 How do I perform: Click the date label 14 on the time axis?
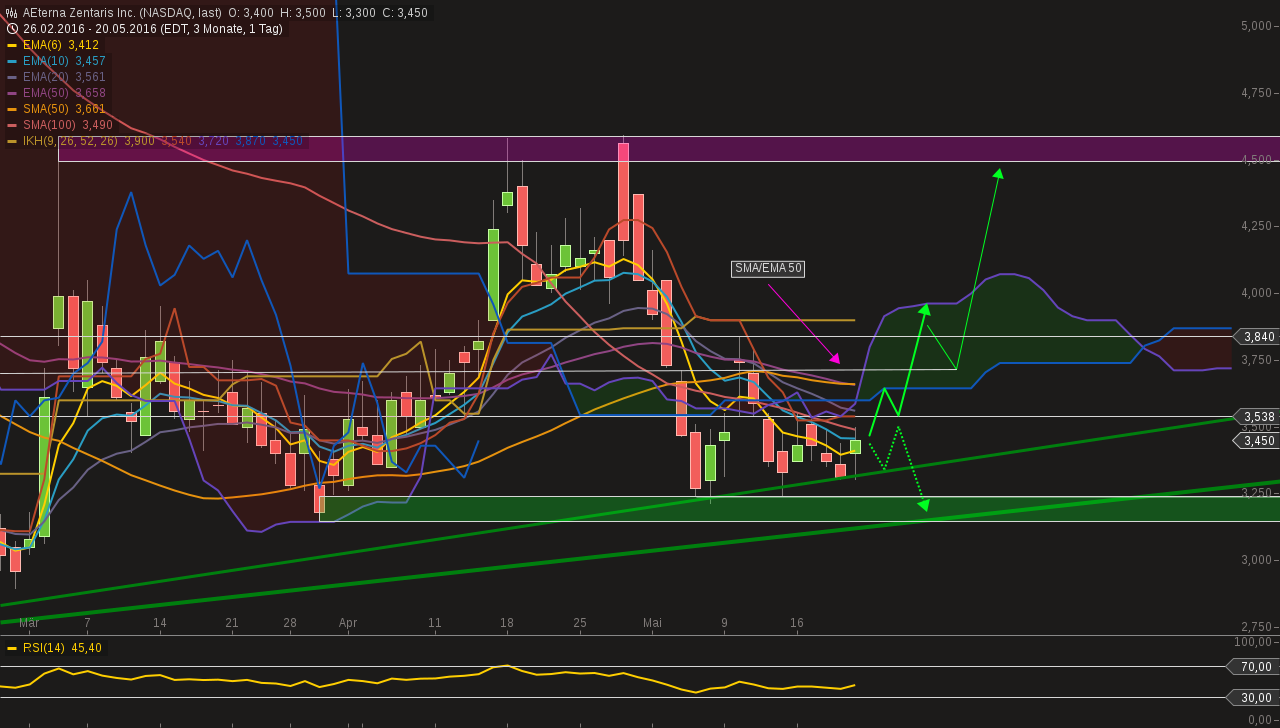(x=160, y=623)
